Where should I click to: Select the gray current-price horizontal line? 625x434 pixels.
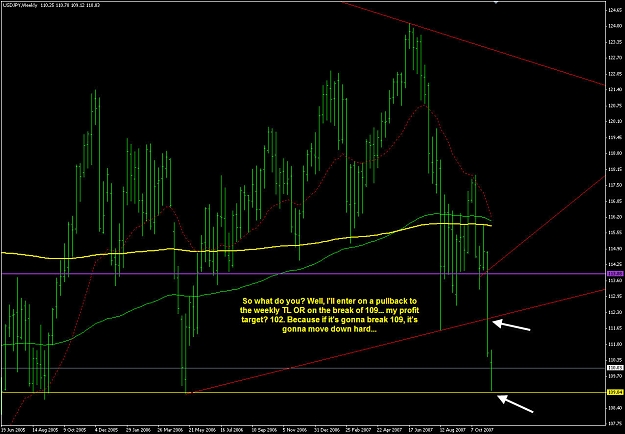[303, 368]
